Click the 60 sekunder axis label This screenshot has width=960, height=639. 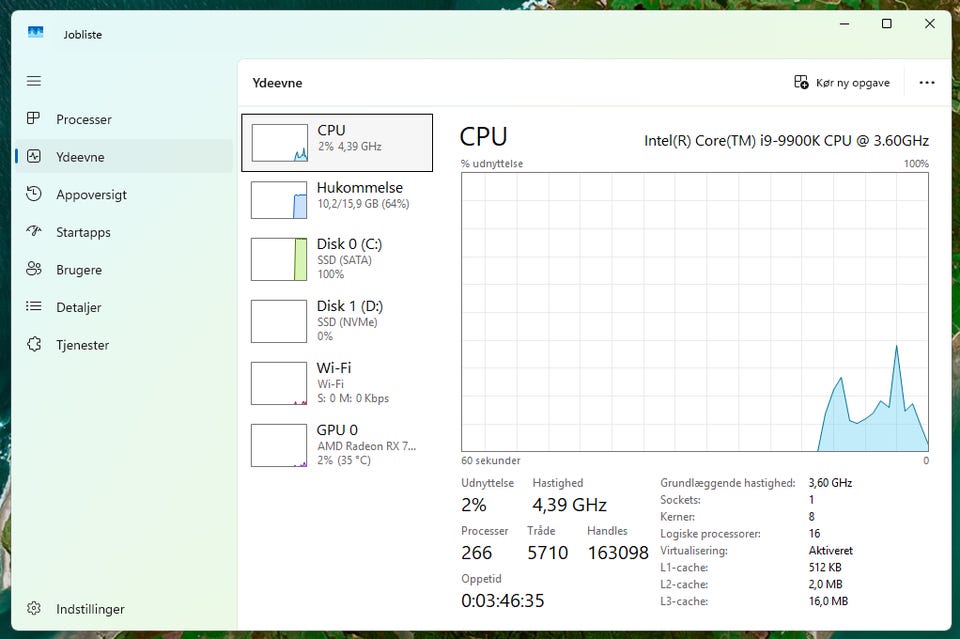(491, 460)
